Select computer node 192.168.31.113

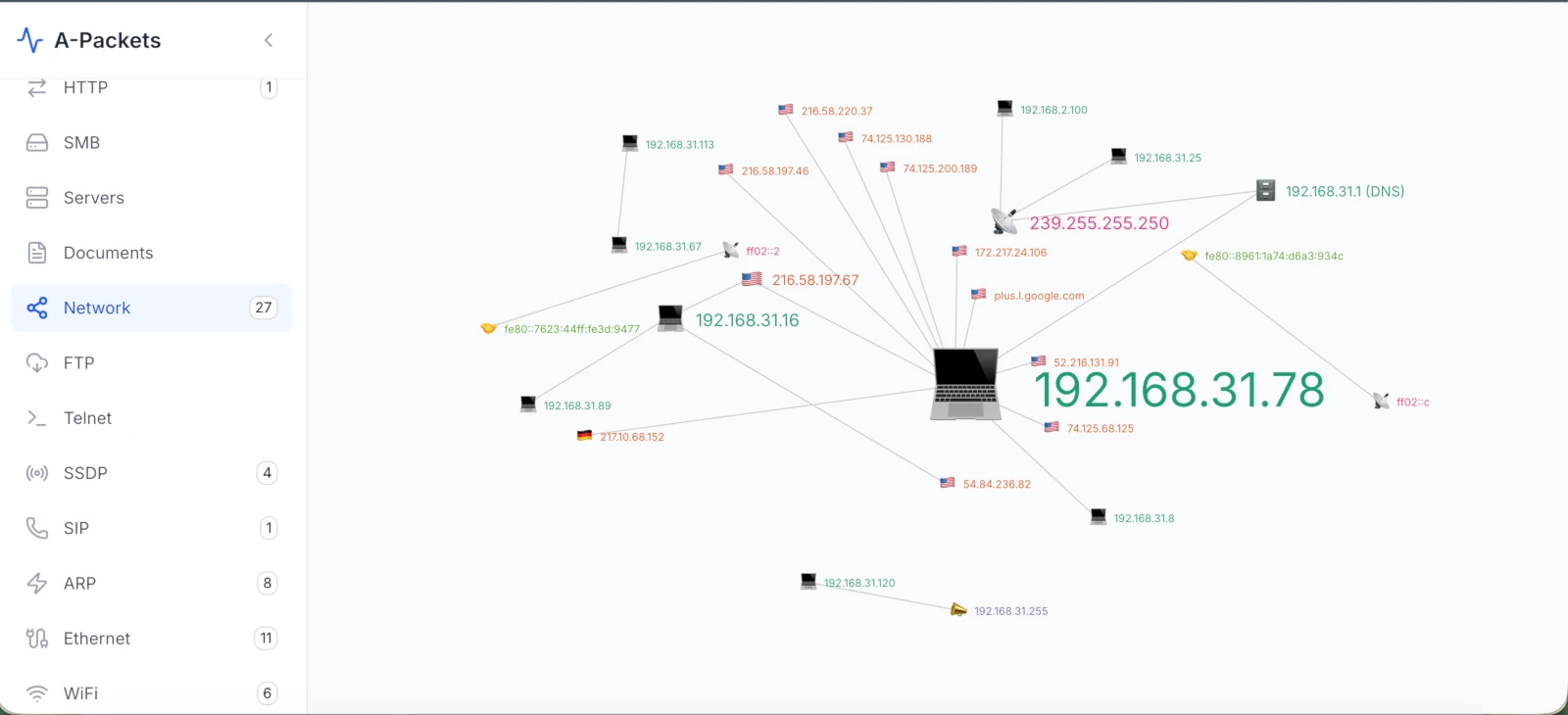click(630, 143)
